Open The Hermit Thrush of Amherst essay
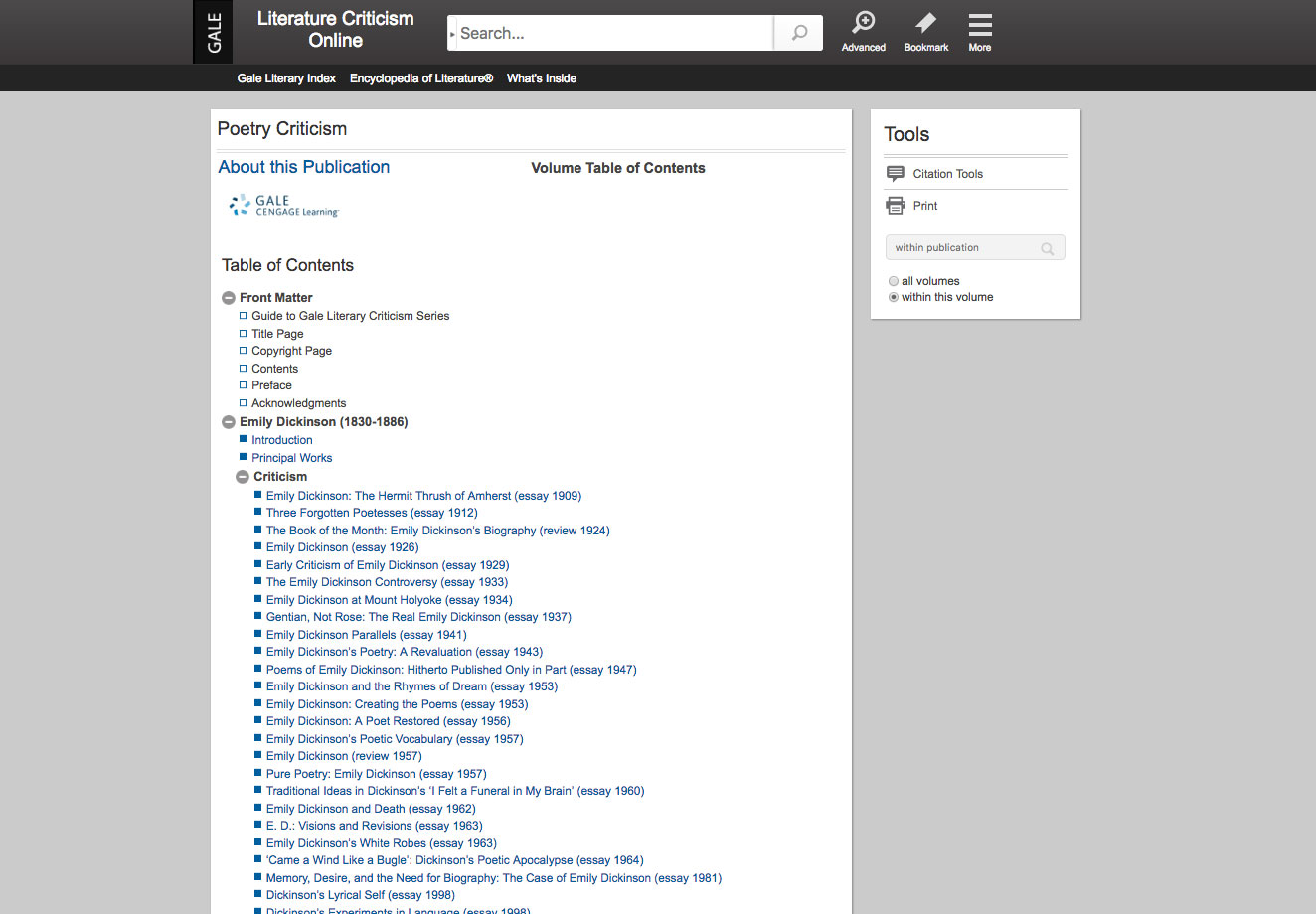1316x914 pixels. [x=424, y=496]
